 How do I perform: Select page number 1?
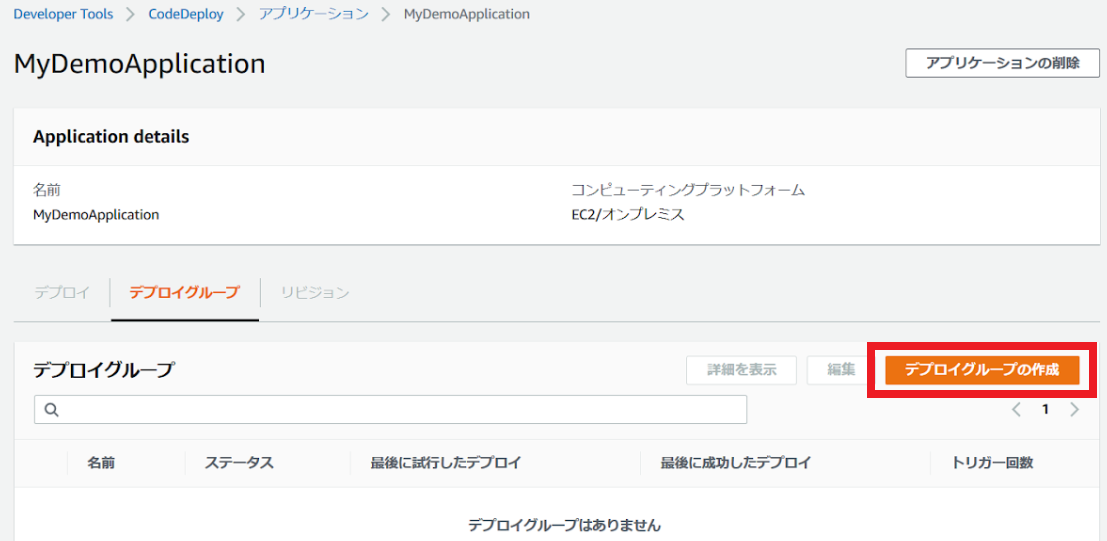pos(1046,410)
